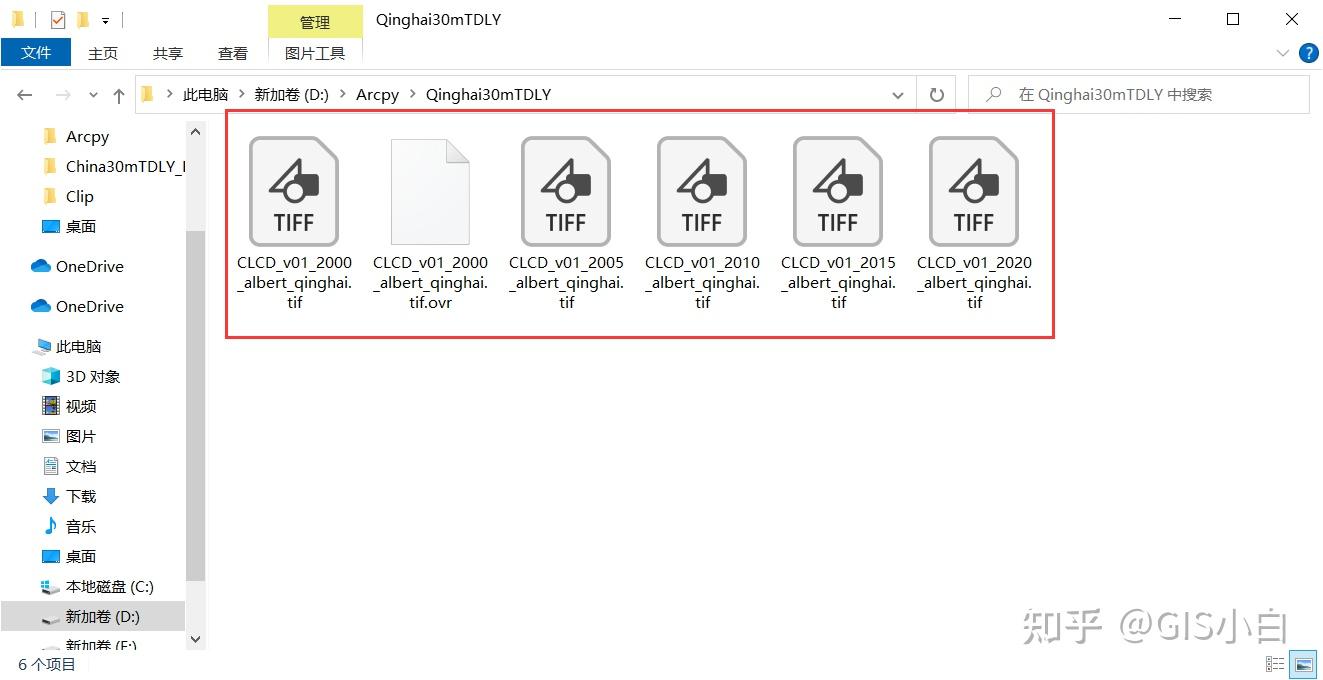This screenshot has height=680, width=1323.
Task: Open the 文件 menu
Action: click(36, 52)
